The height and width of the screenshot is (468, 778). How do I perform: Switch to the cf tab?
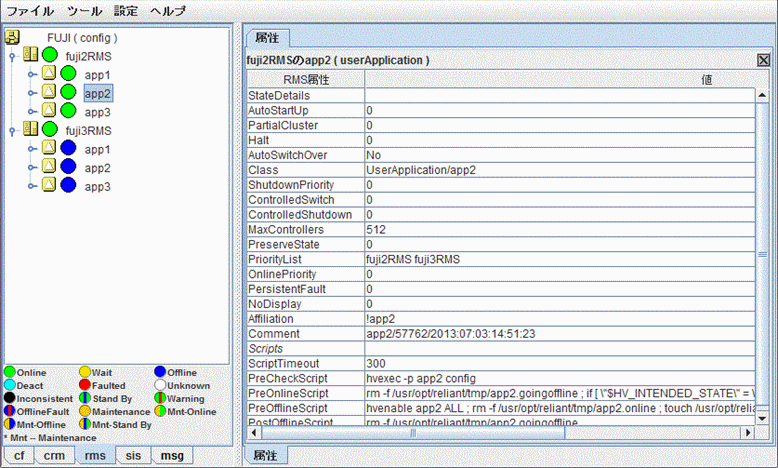tap(19, 456)
